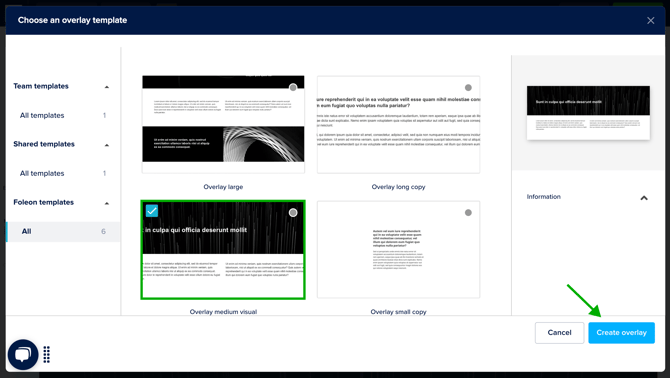
Task: Collapse the Shared templates section
Action: tap(107, 145)
